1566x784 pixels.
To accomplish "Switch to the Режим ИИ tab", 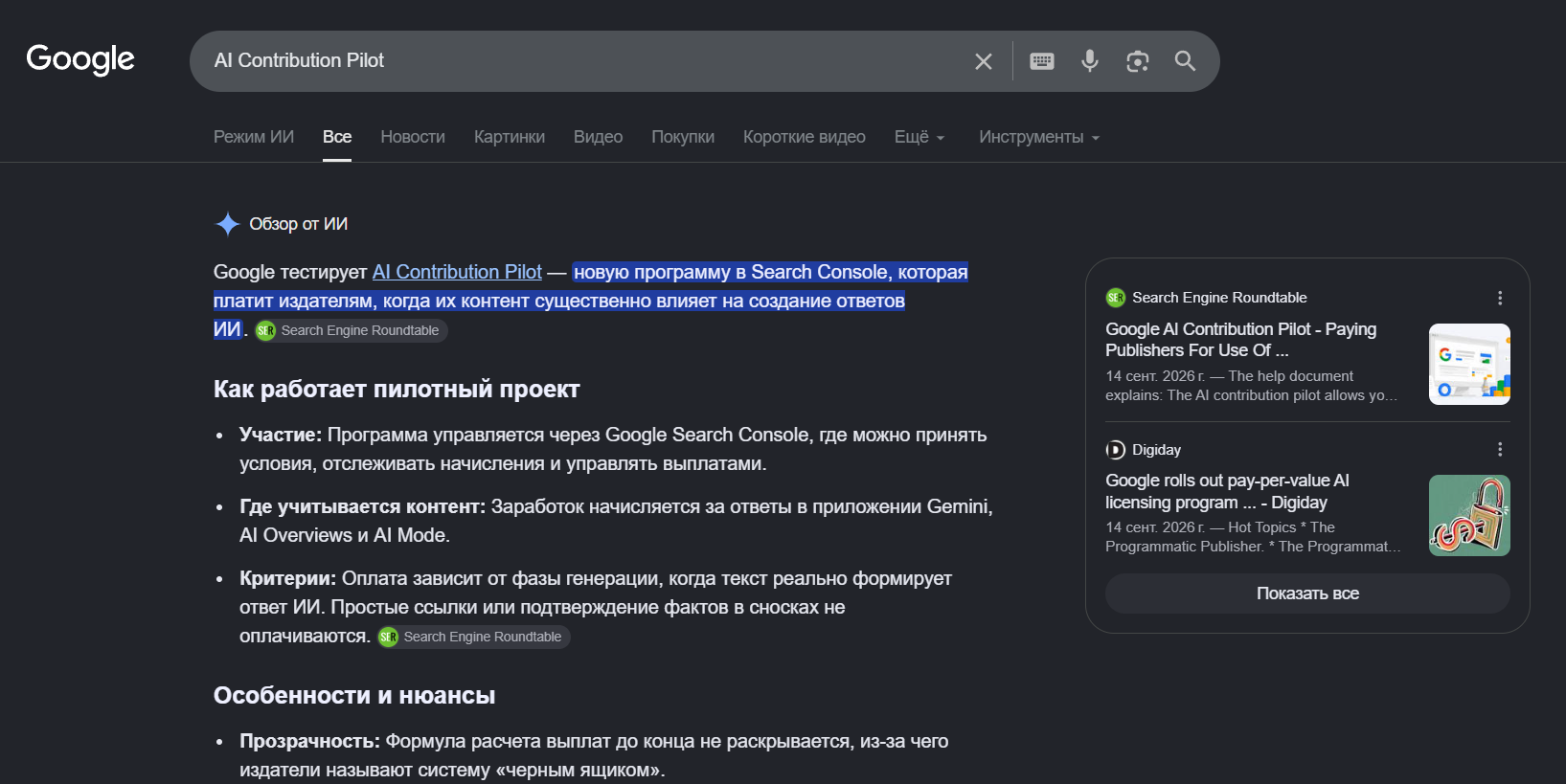I will tap(254, 137).
